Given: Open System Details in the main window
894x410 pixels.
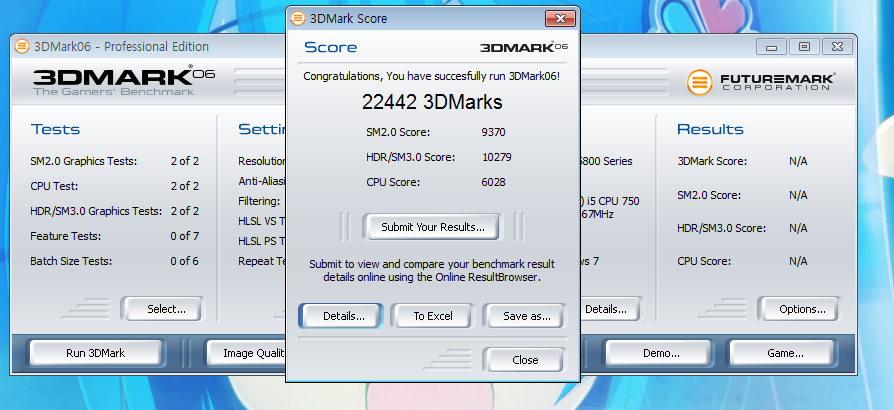Looking at the screenshot, I should pyautogui.click(x=609, y=309).
